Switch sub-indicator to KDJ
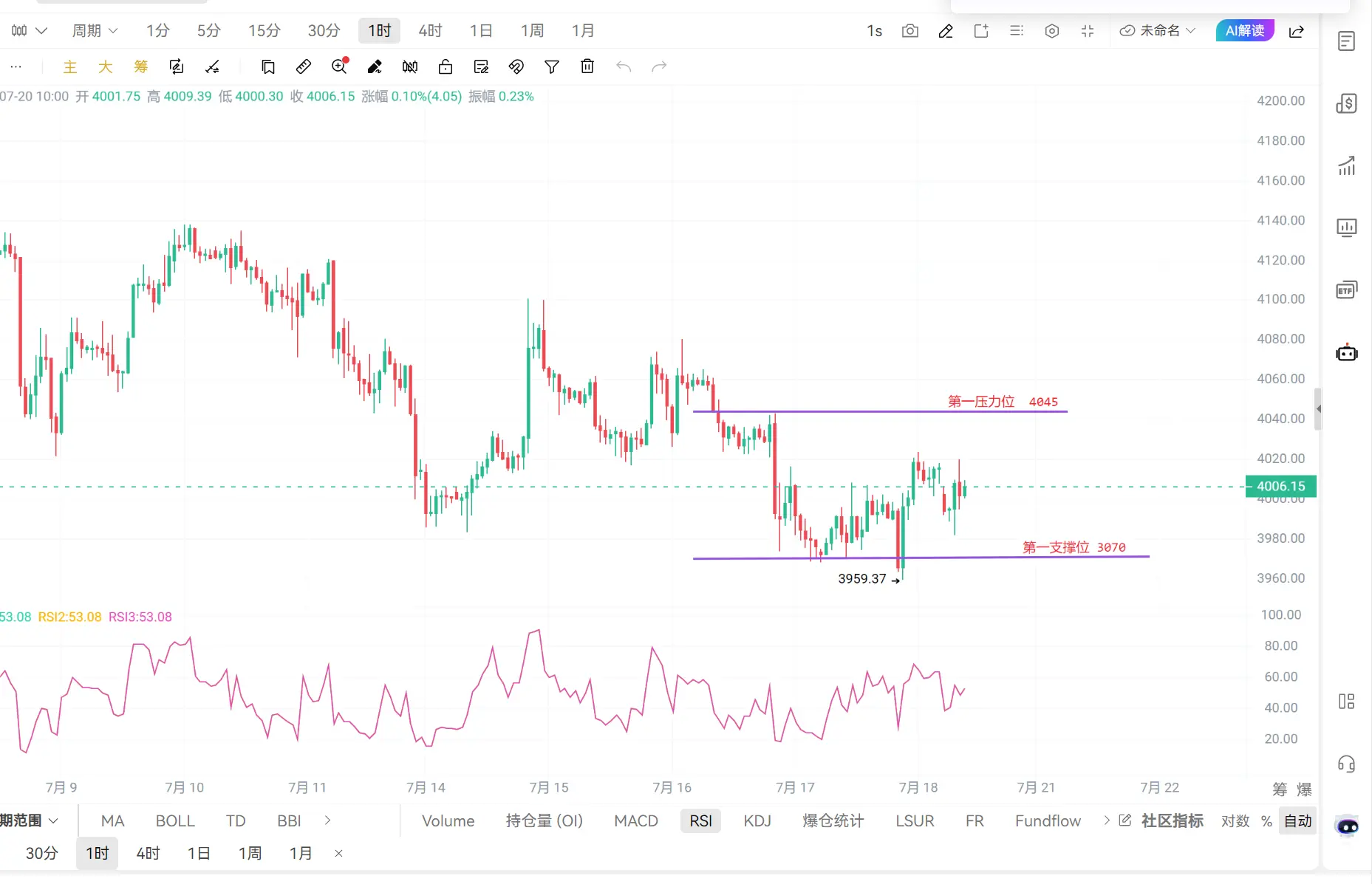 click(757, 820)
